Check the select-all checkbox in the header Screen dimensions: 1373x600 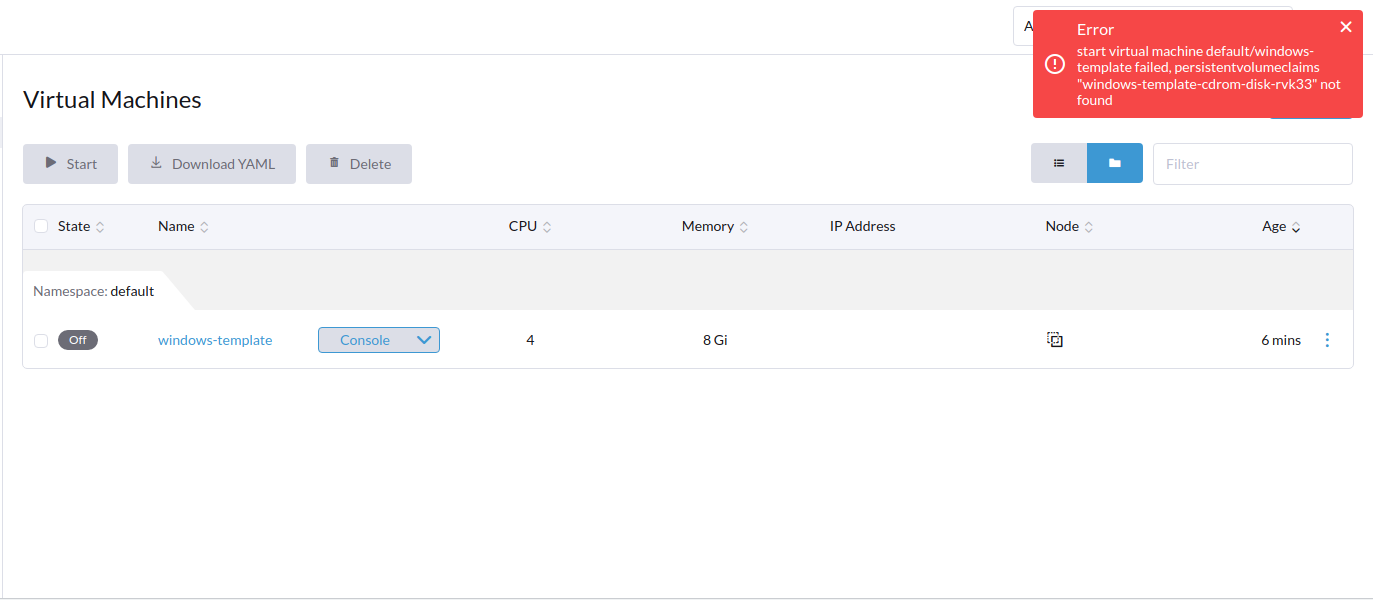[41, 226]
